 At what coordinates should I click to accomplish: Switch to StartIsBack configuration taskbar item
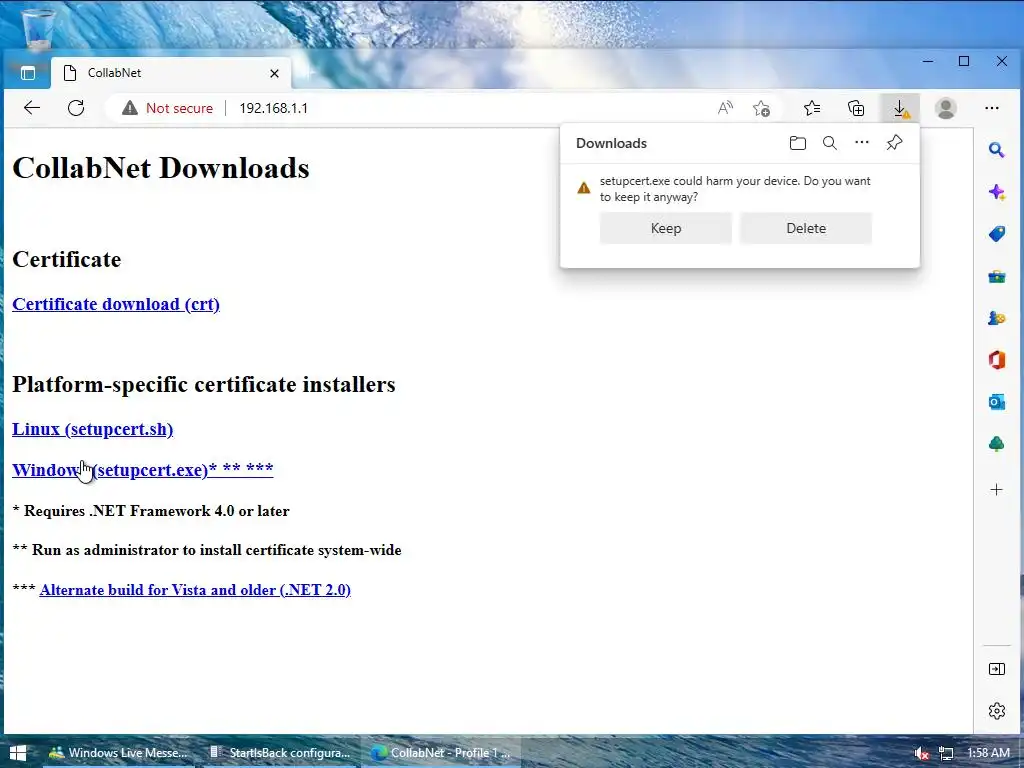280,753
